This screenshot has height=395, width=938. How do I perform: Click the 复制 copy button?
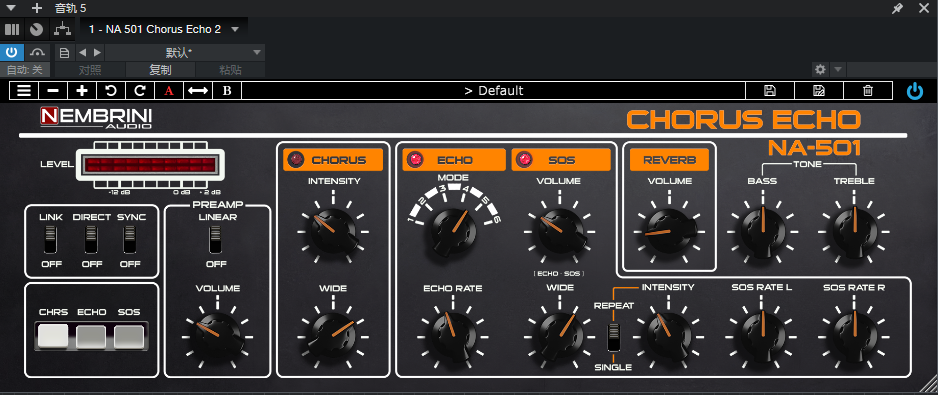click(160, 70)
